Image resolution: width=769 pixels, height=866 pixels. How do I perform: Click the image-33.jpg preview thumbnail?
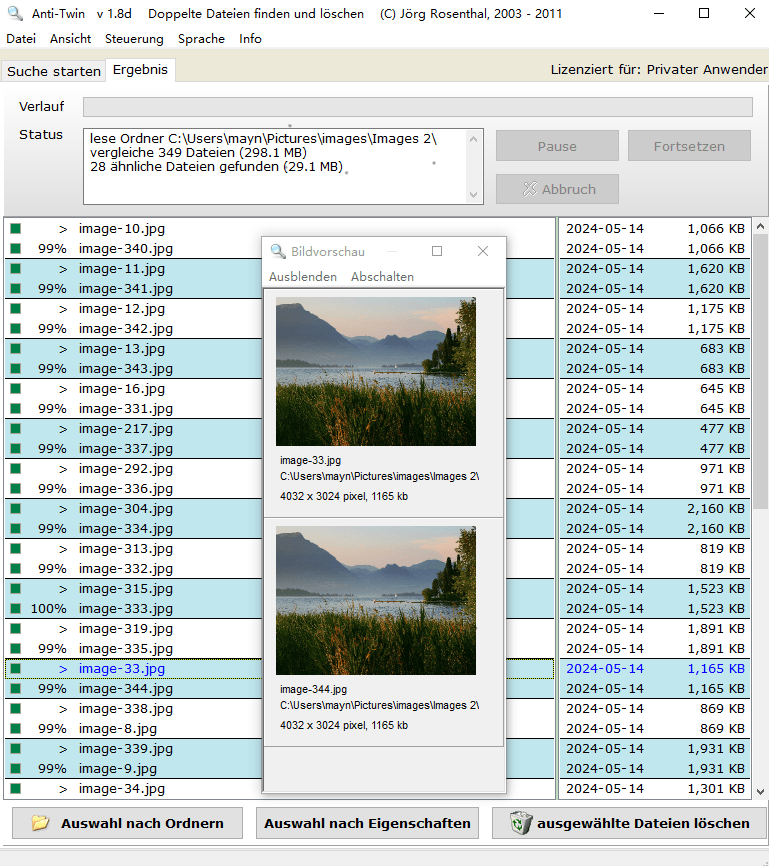tap(376, 371)
